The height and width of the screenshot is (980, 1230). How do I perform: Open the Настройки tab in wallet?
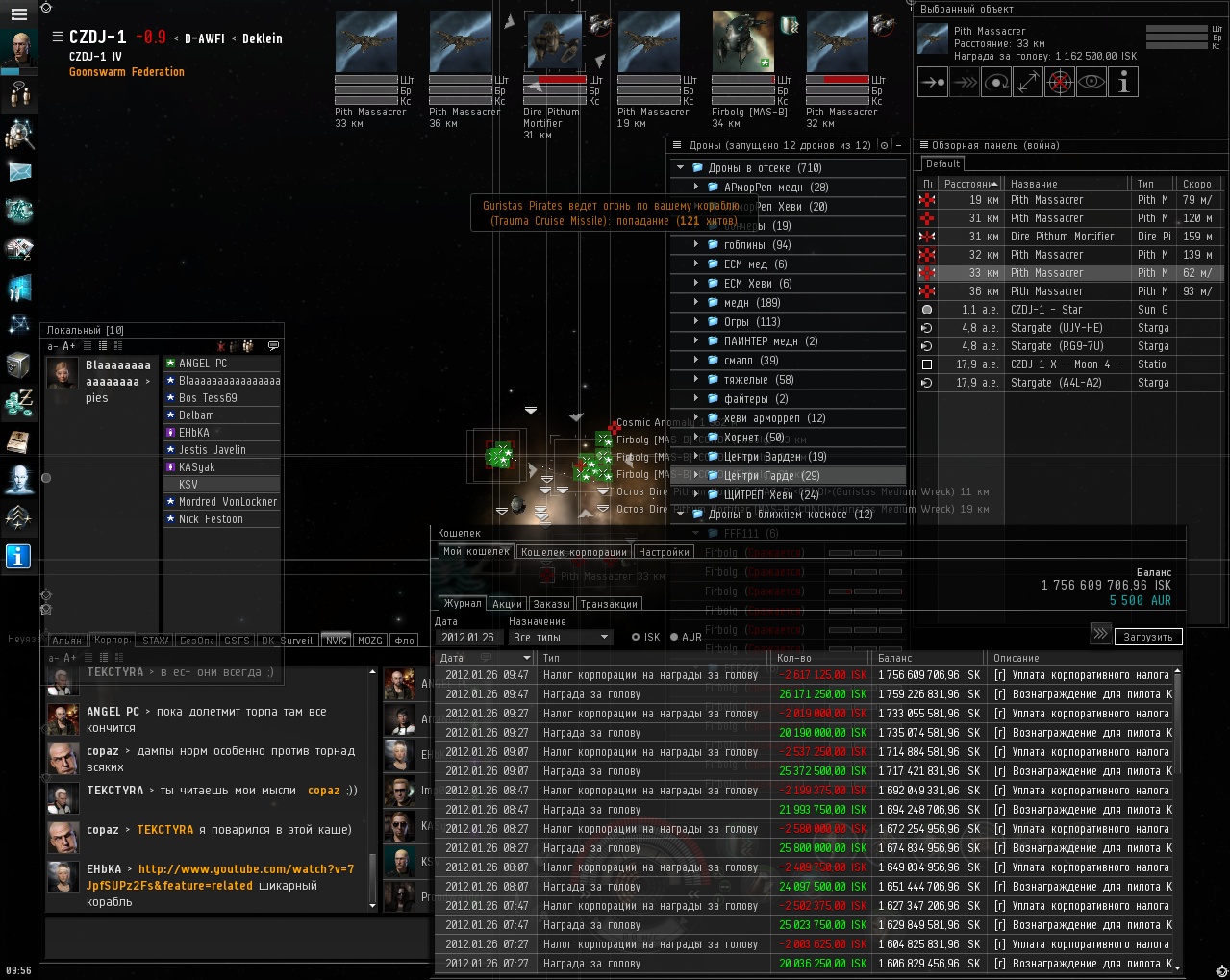664,552
